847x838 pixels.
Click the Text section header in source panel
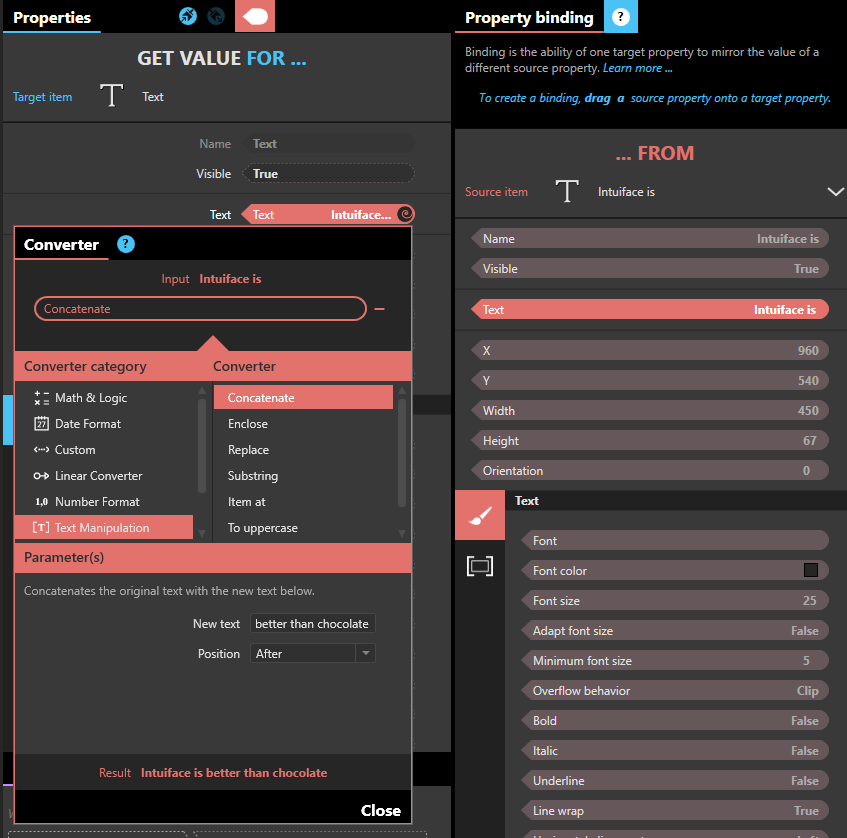click(x=676, y=501)
